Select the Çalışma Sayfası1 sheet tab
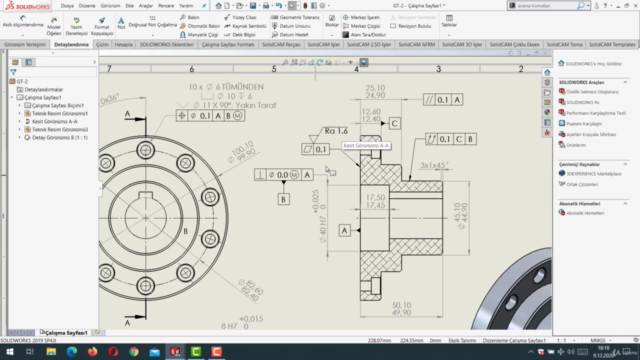Image resolution: width=640 pixels, height=360 pixels. pyautogui.click(x=64, y=333)
